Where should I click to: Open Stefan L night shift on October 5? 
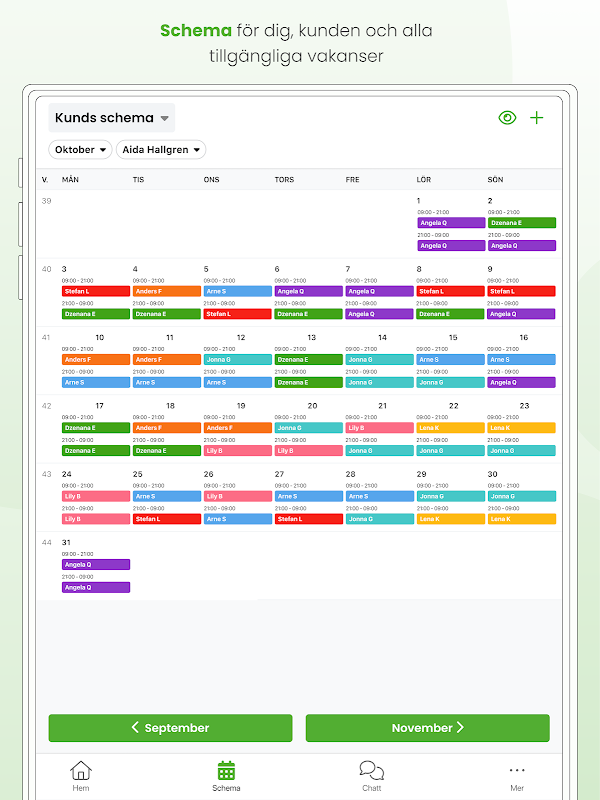click(238, 314)
